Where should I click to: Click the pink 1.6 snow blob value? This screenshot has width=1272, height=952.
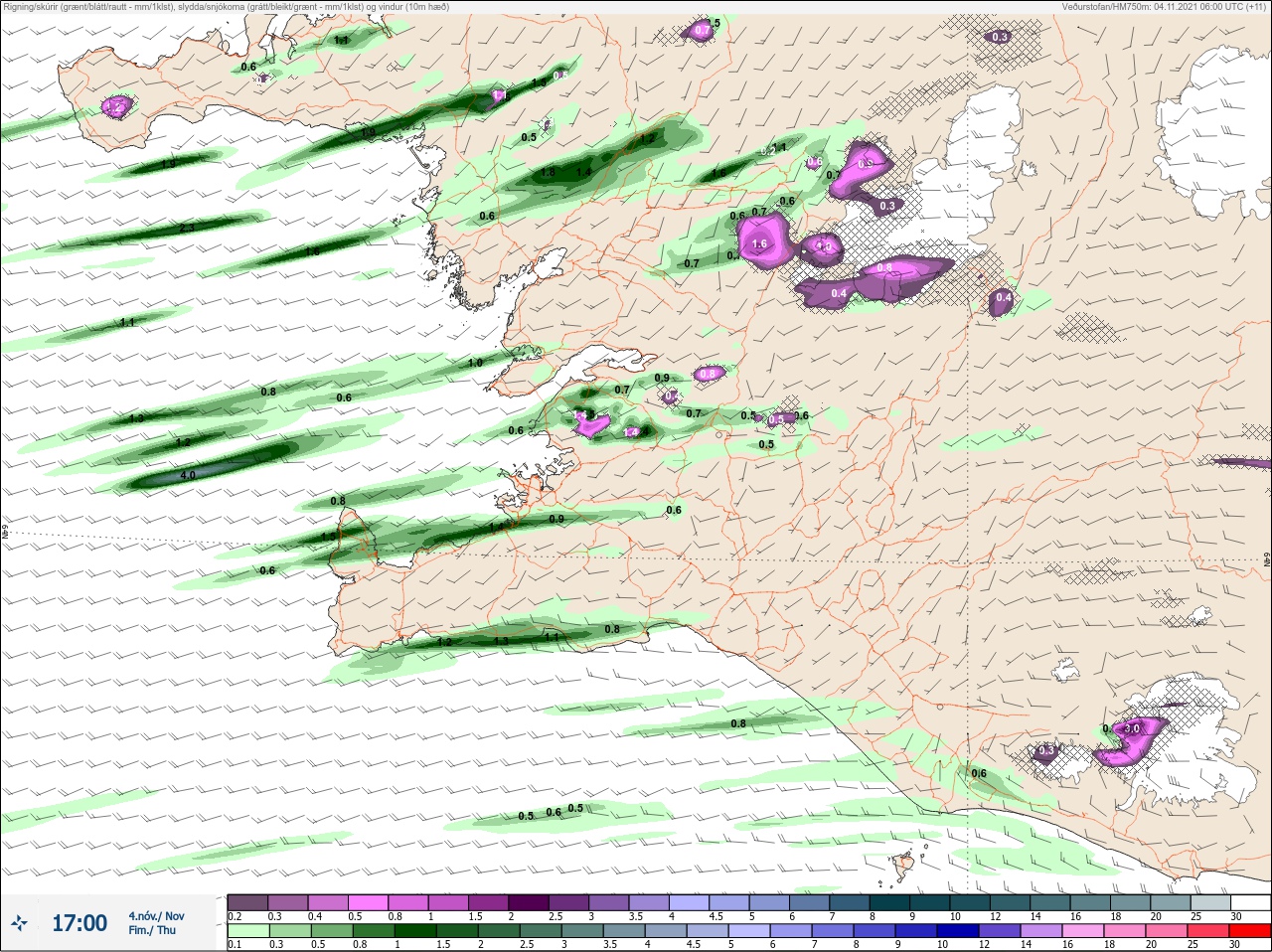point(761,243)
